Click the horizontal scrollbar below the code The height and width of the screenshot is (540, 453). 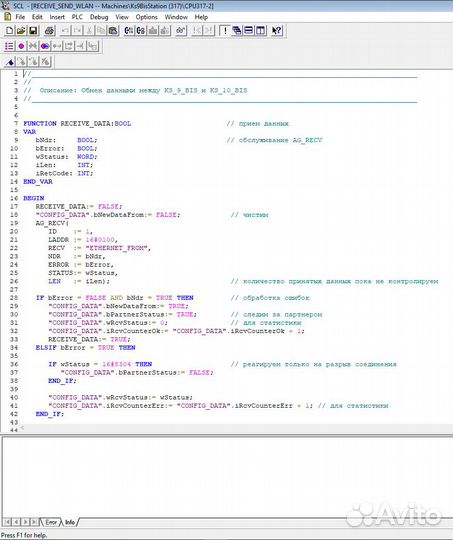coord(238,428)
